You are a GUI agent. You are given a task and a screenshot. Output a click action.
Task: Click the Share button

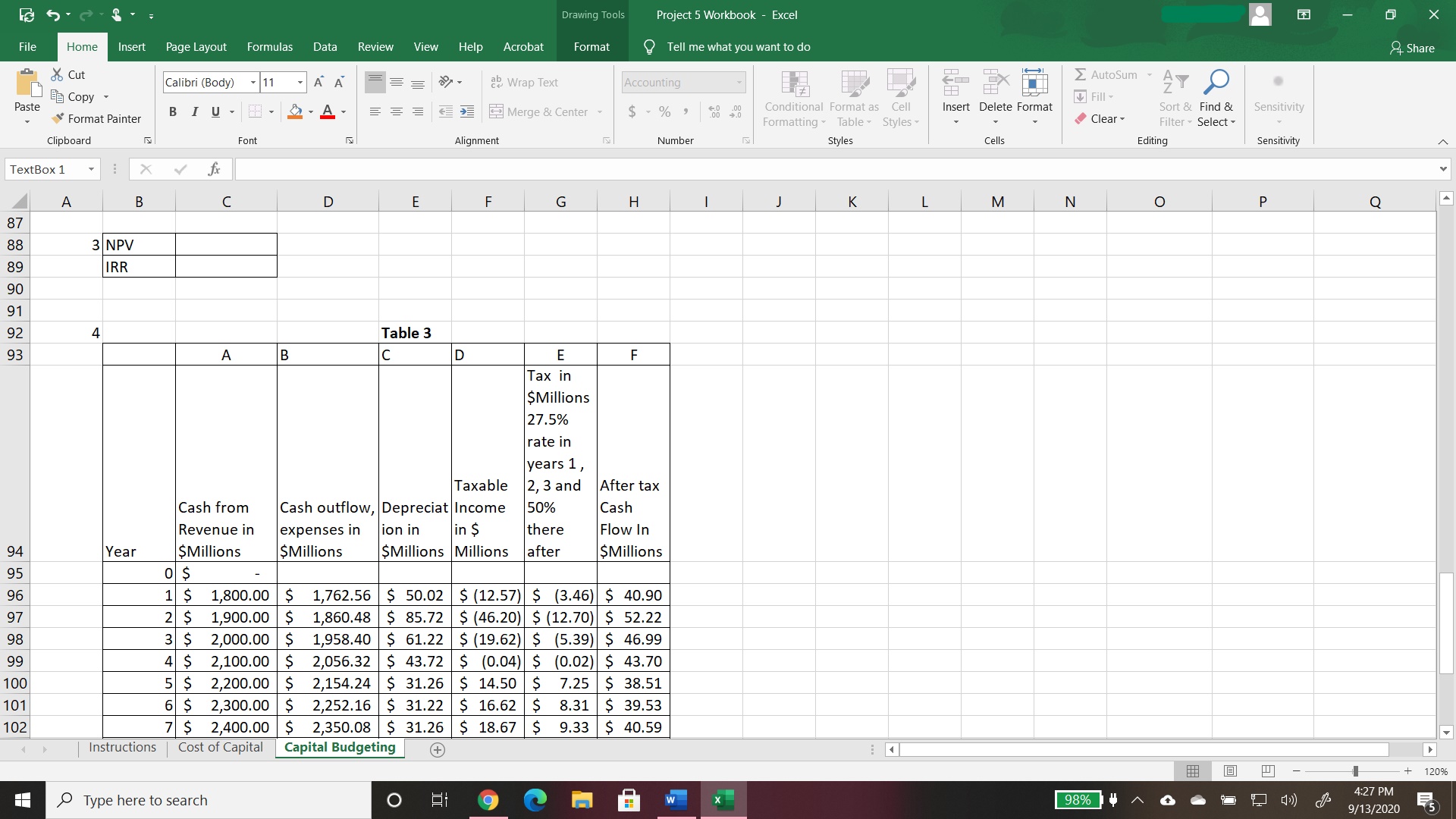click(x=1413, y=47)
